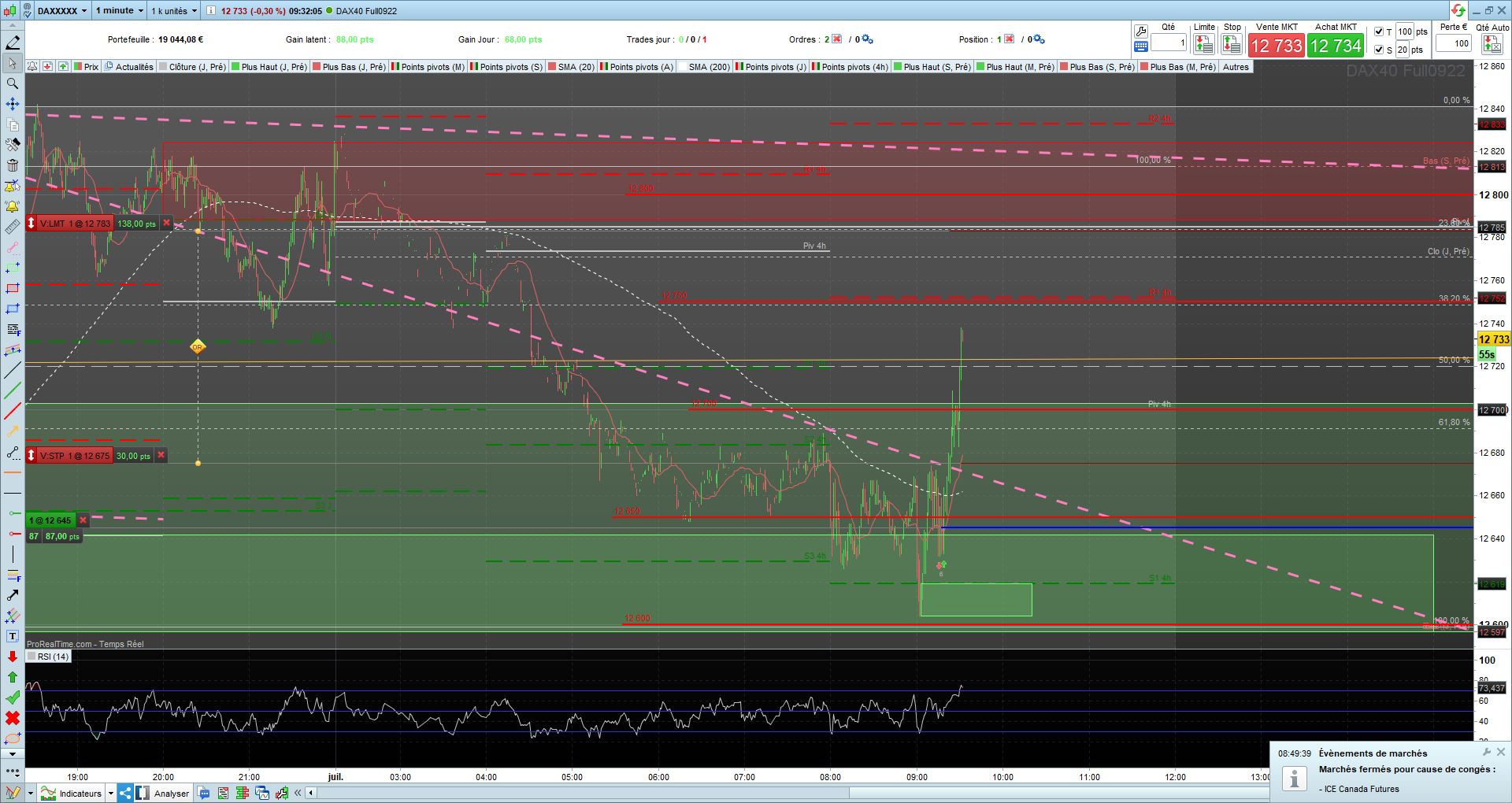Screen dimensions: 1512x803
Task: Toggle the SMA (20) indicator
Action: click(572, 67)
